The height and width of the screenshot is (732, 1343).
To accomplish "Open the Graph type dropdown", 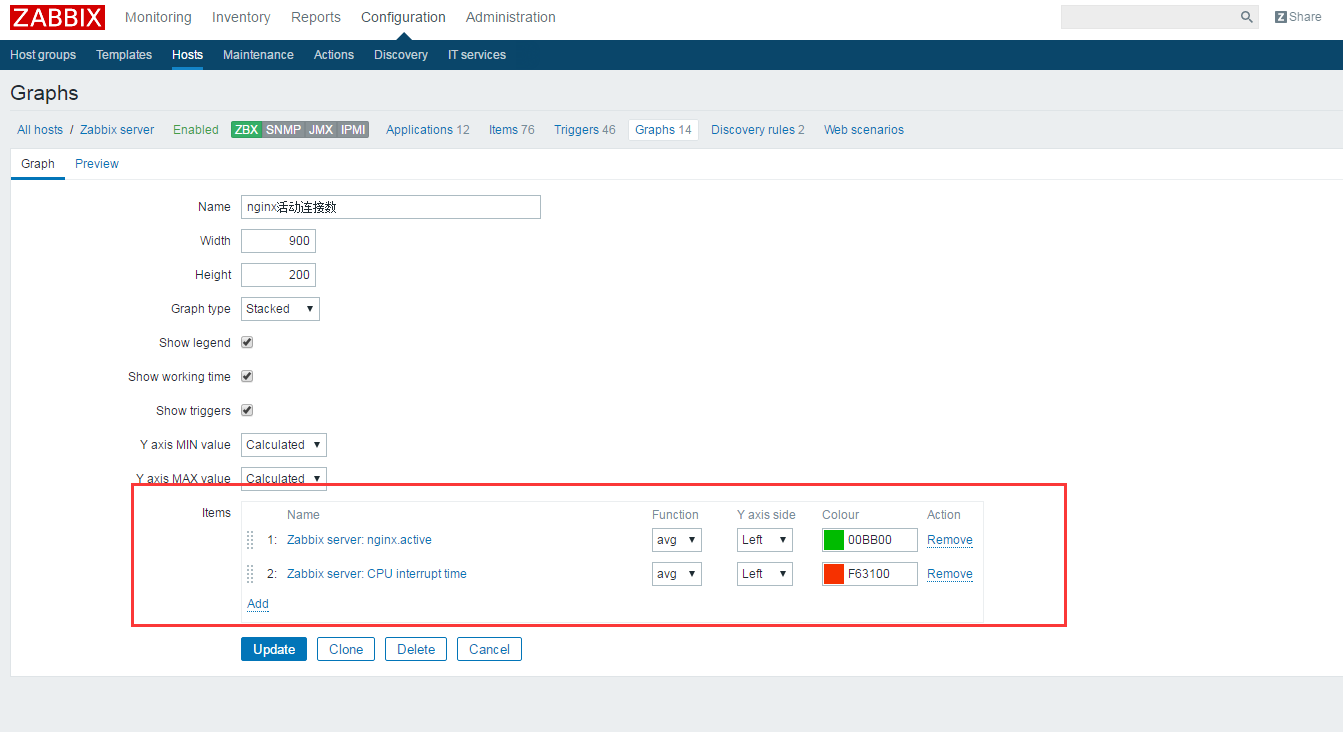I will (x=281, y=309).
